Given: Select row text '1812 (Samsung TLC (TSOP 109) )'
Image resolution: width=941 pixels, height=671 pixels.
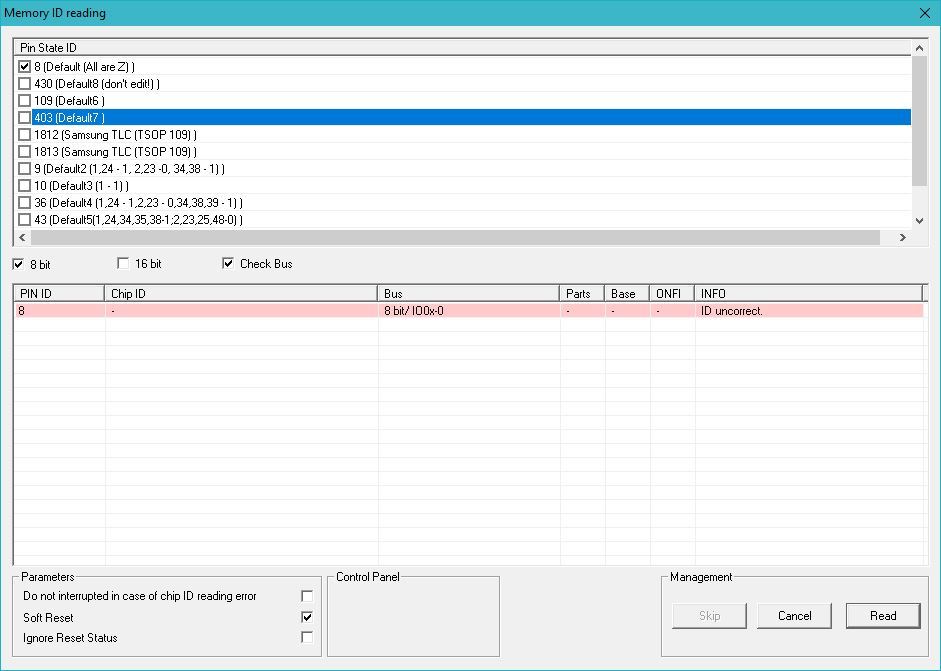Looking at the screenshot, I should tap(115, 134).
